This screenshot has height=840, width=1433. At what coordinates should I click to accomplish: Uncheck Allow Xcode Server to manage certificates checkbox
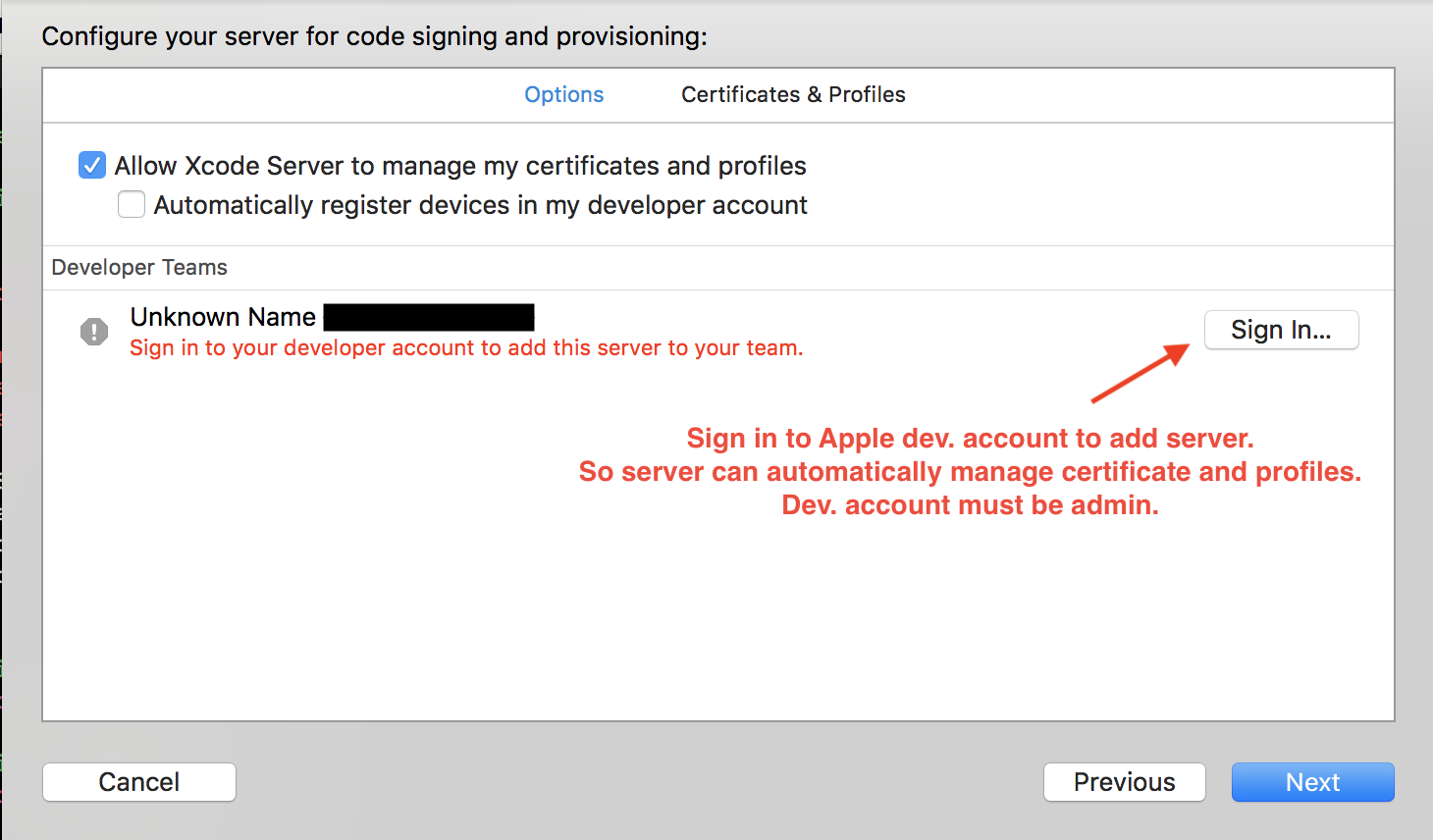point(92,165)
